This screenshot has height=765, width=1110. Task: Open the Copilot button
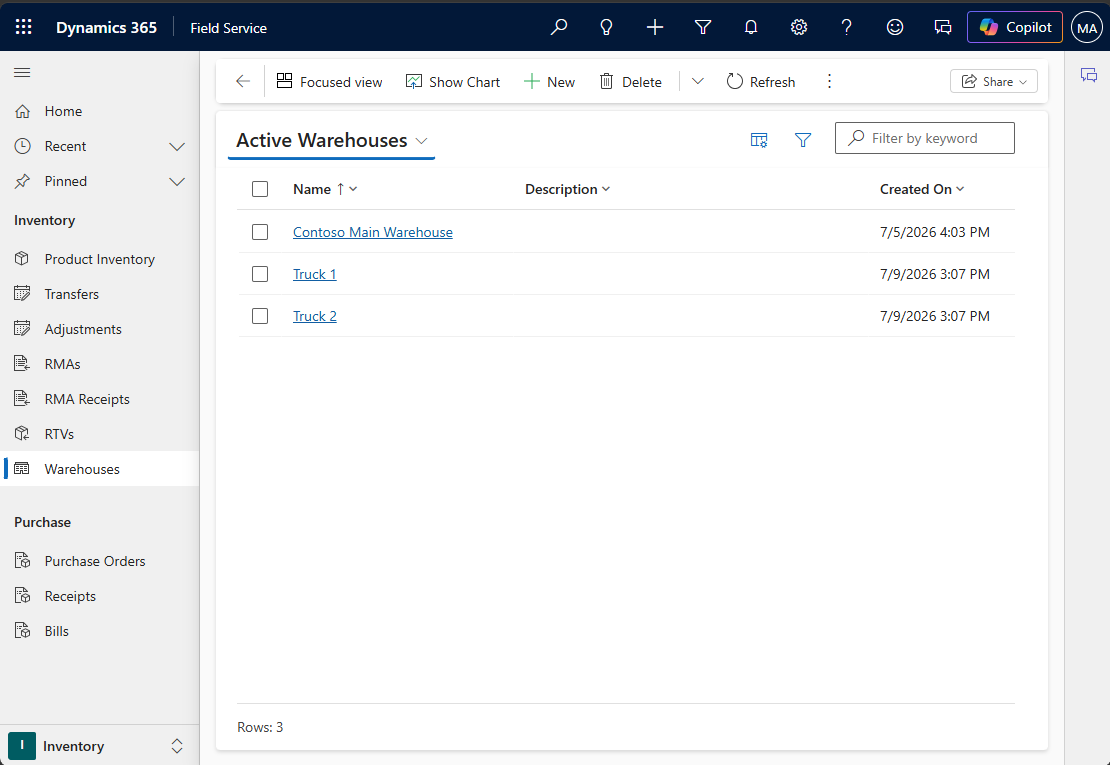pyautogui.click(x=1014, y=27)
